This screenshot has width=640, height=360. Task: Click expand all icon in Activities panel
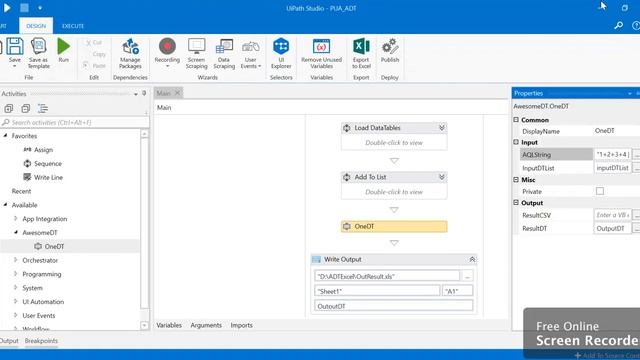pos(9,109)
